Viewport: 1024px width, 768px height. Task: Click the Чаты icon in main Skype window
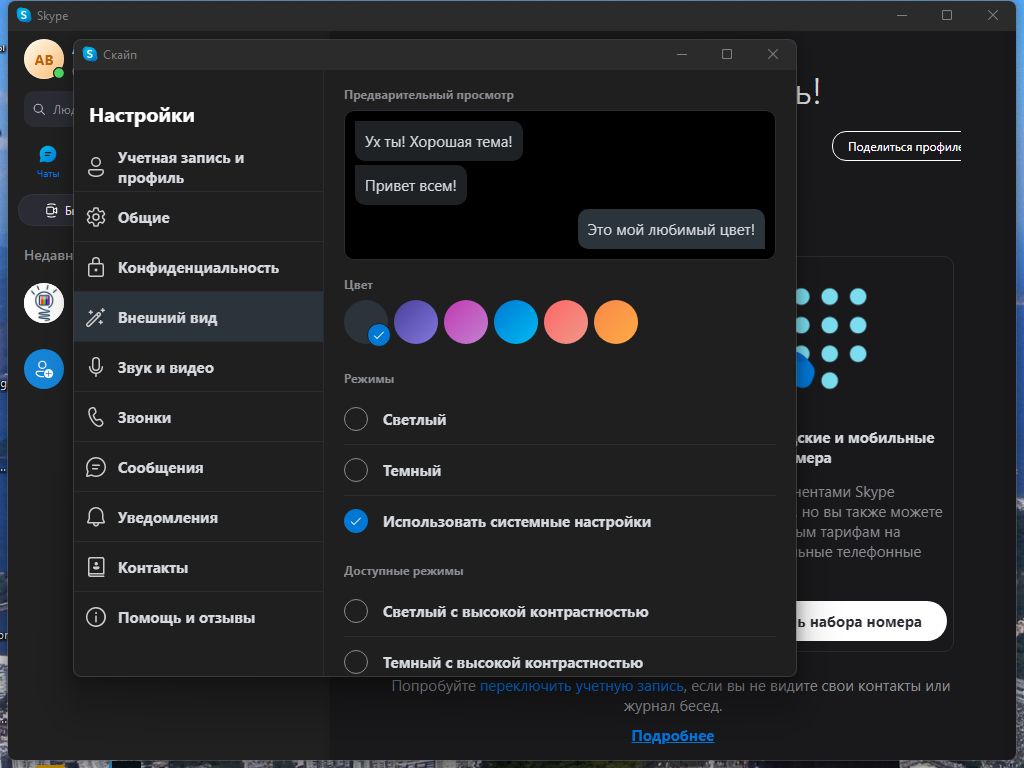click(48, 155)
